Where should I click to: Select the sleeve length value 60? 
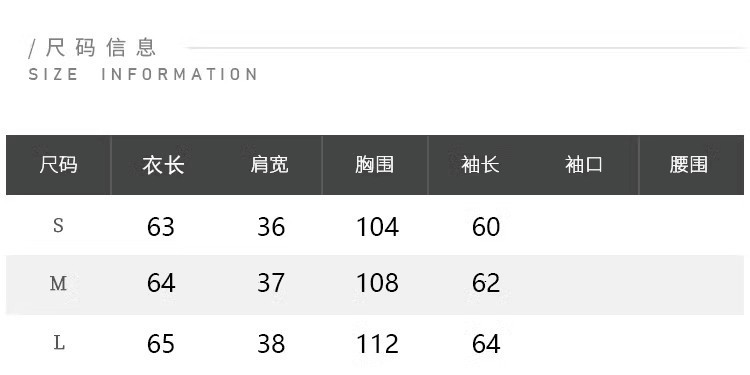[x=486, y=227]
